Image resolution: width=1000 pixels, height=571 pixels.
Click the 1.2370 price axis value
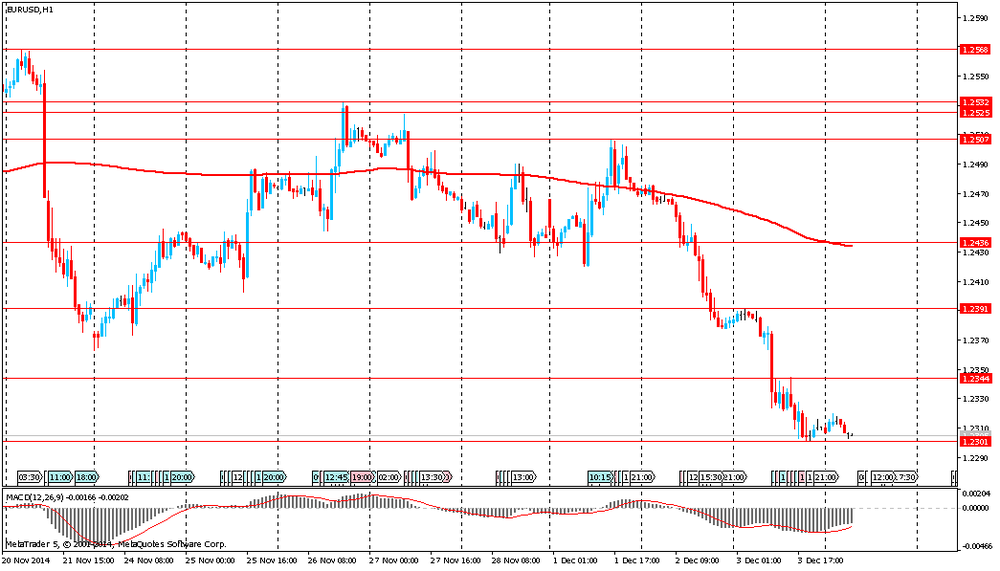click(976, 341)
